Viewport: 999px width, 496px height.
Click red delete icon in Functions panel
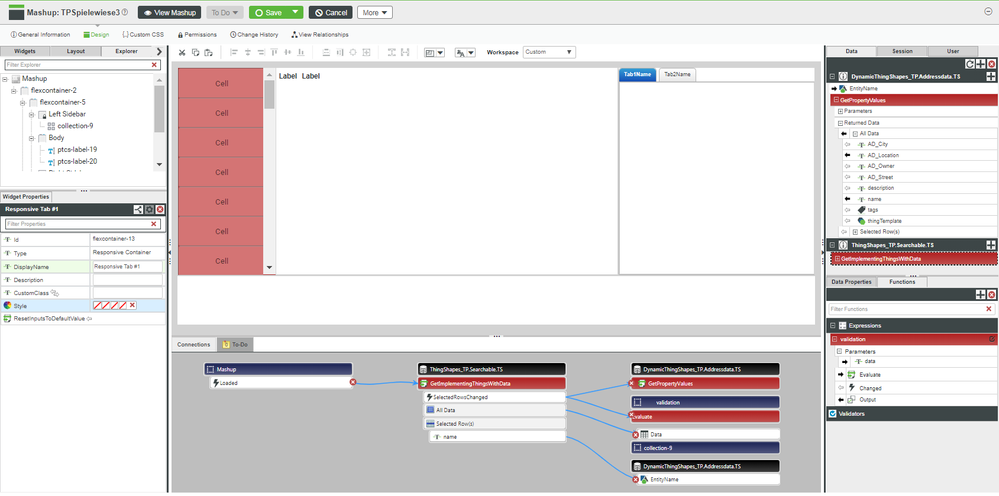[x=991, y=294]
